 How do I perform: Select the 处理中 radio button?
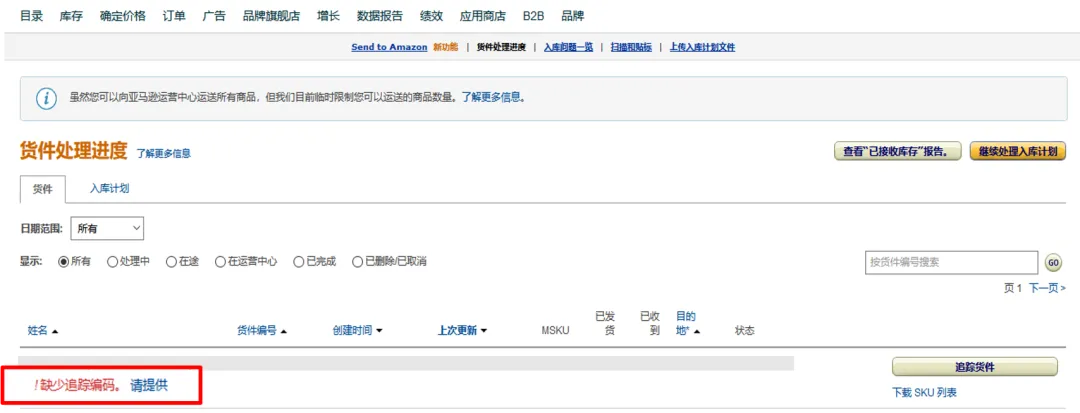pos(112,262)
